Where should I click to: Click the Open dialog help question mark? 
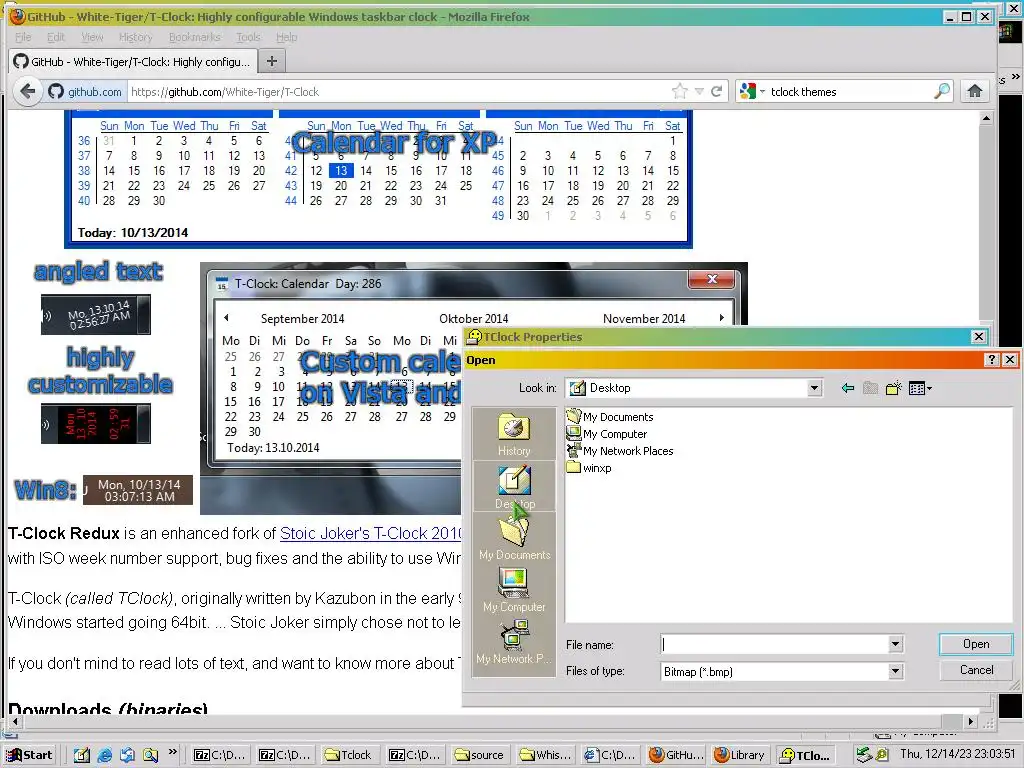pos(991,360)
